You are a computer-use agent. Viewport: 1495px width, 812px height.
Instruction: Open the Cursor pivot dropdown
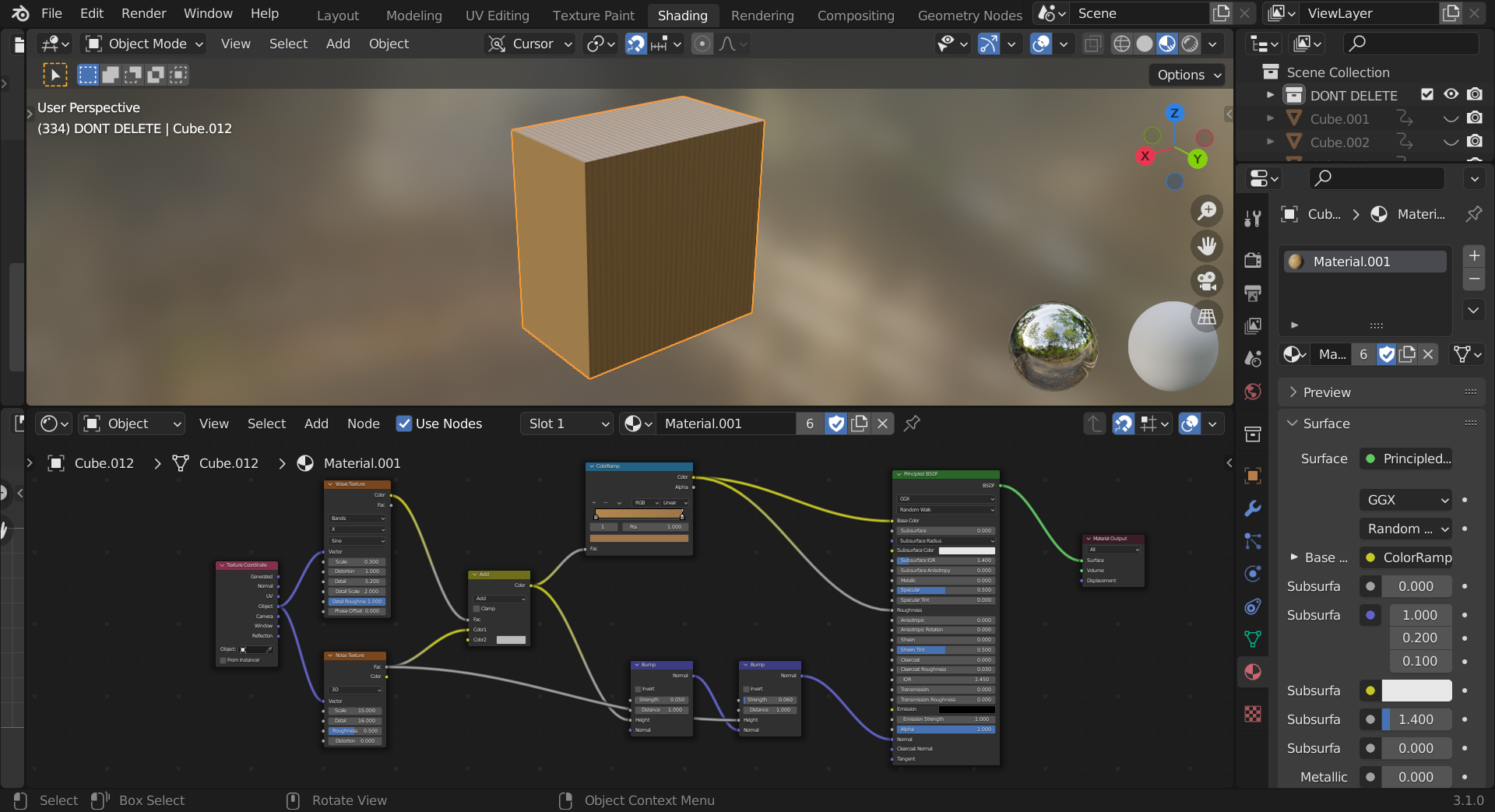(x=530, y=44)
